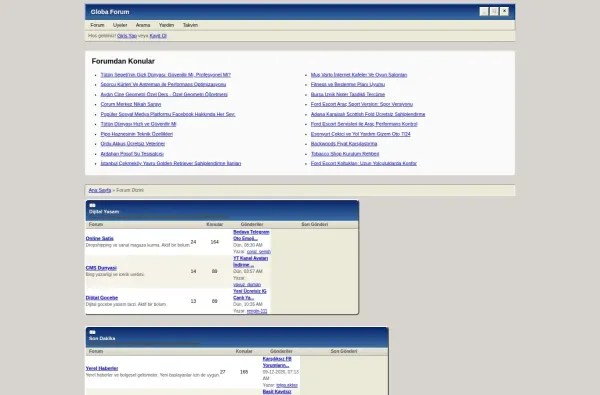Open the Dijital Yasam category title
The height and width of the screenshot is (395, 600).
(104, 212)
